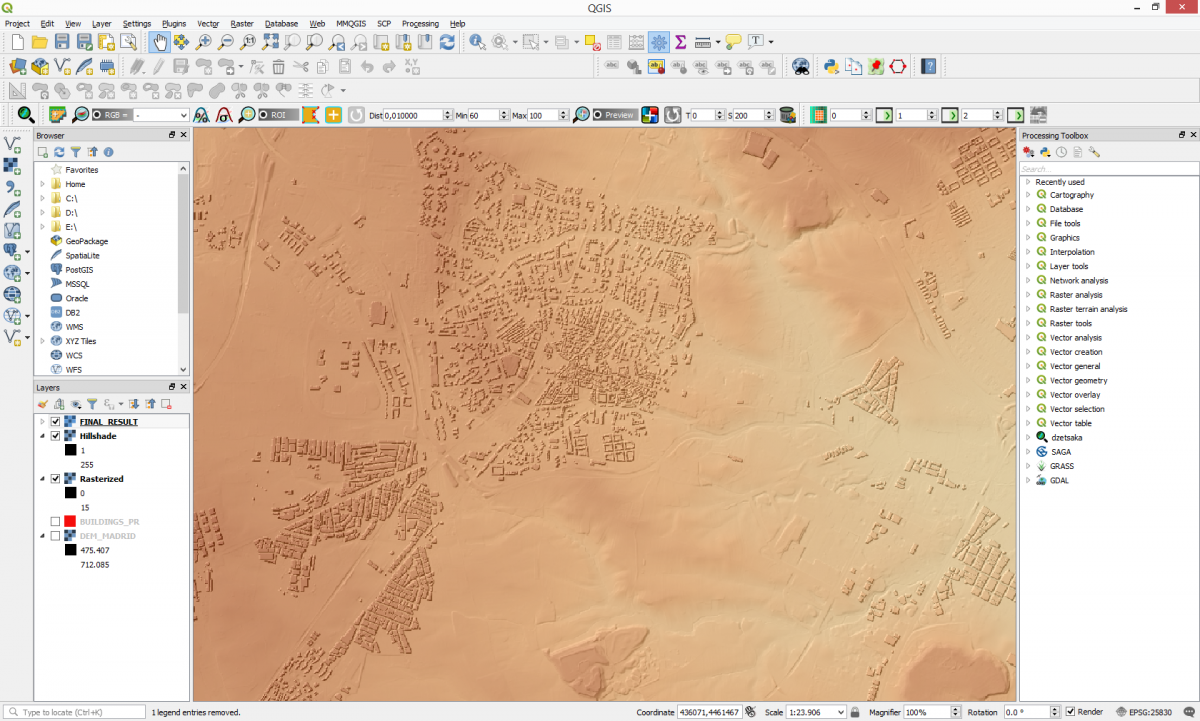Enable the BUILDINGS_PR layer checkbox
Image resolution: width=1200 pixels, height=721 pixels.
click(56, 522)
